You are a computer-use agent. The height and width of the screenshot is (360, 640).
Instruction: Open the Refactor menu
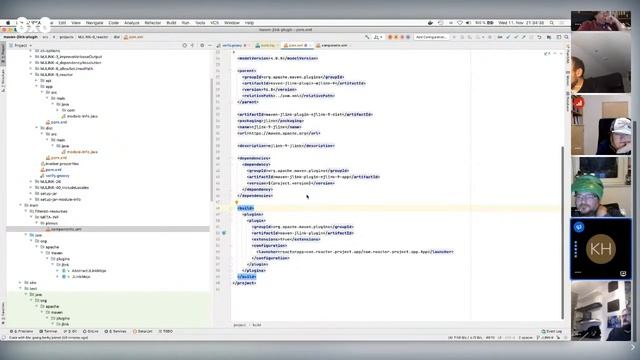click(x=153, y=23)
